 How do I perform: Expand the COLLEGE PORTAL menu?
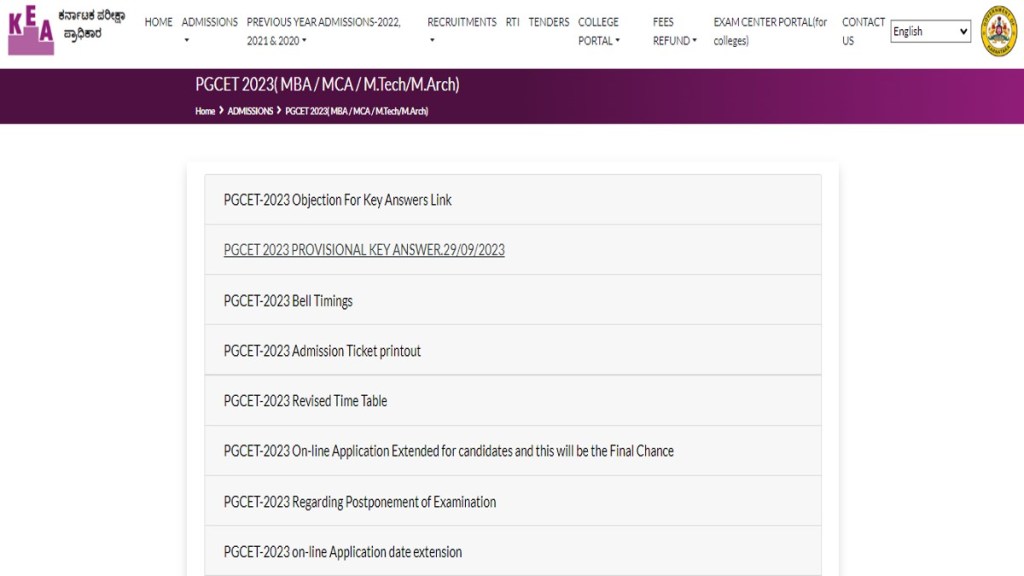pos(599,31)
